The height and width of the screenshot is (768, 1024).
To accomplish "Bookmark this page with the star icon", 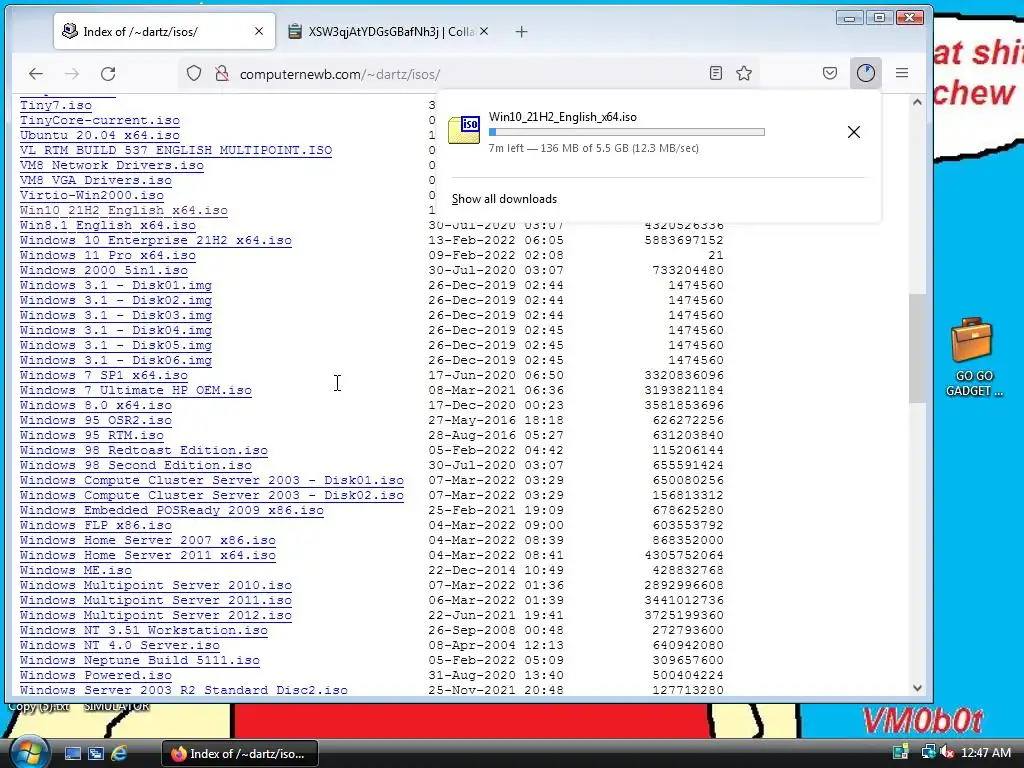I will click(x=744, y=73).
